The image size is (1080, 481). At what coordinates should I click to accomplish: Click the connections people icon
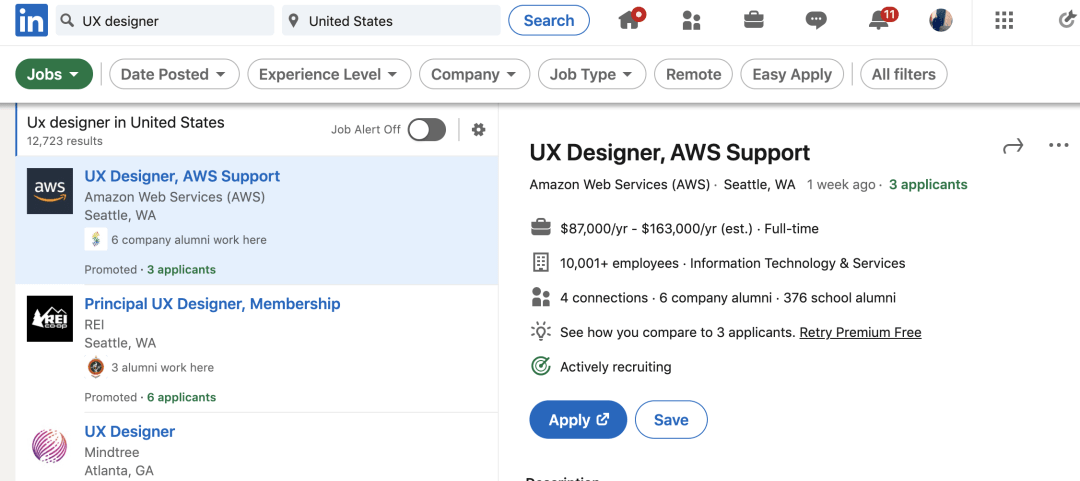coord(541,298)
